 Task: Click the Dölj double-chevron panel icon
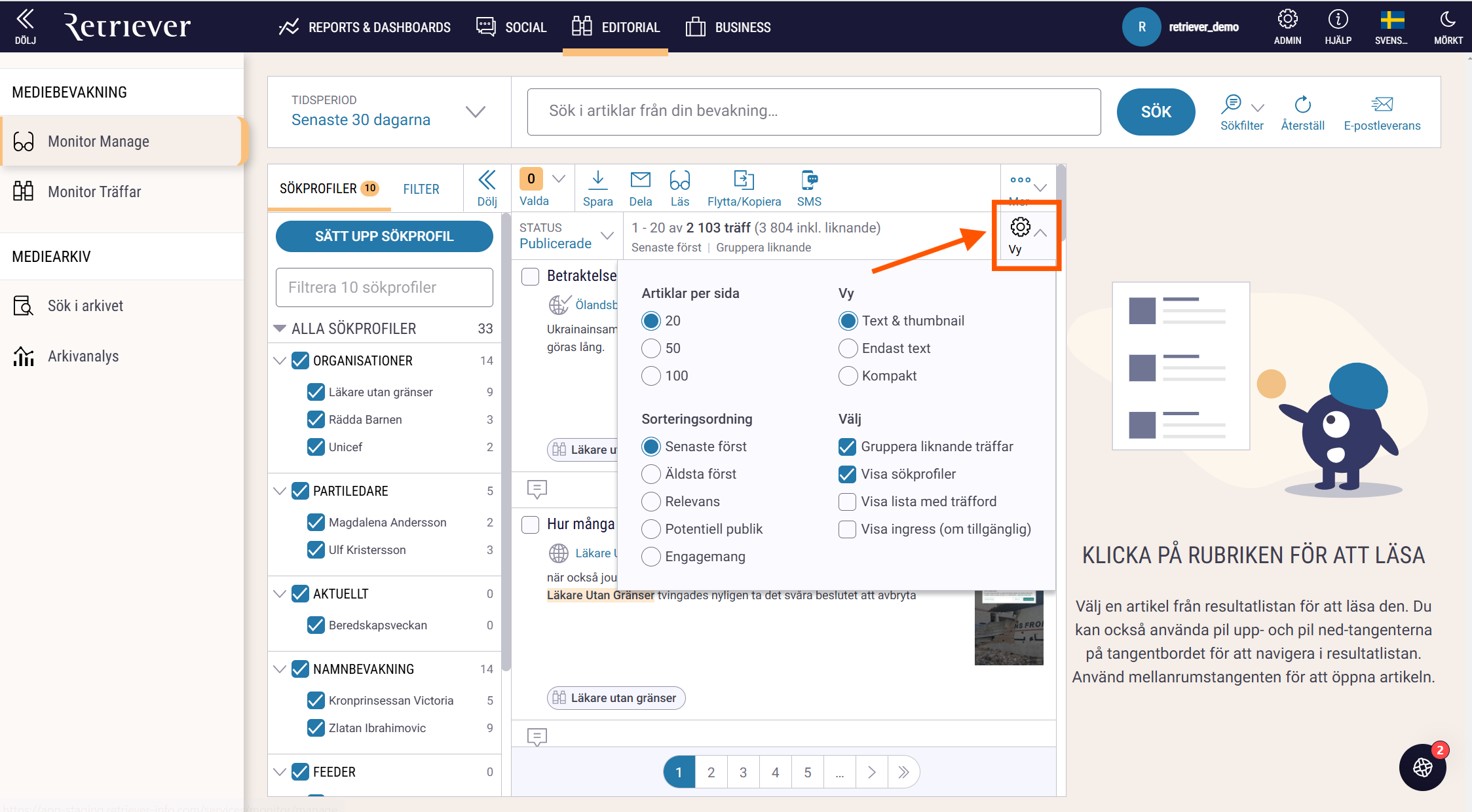[x=487, y=180]
